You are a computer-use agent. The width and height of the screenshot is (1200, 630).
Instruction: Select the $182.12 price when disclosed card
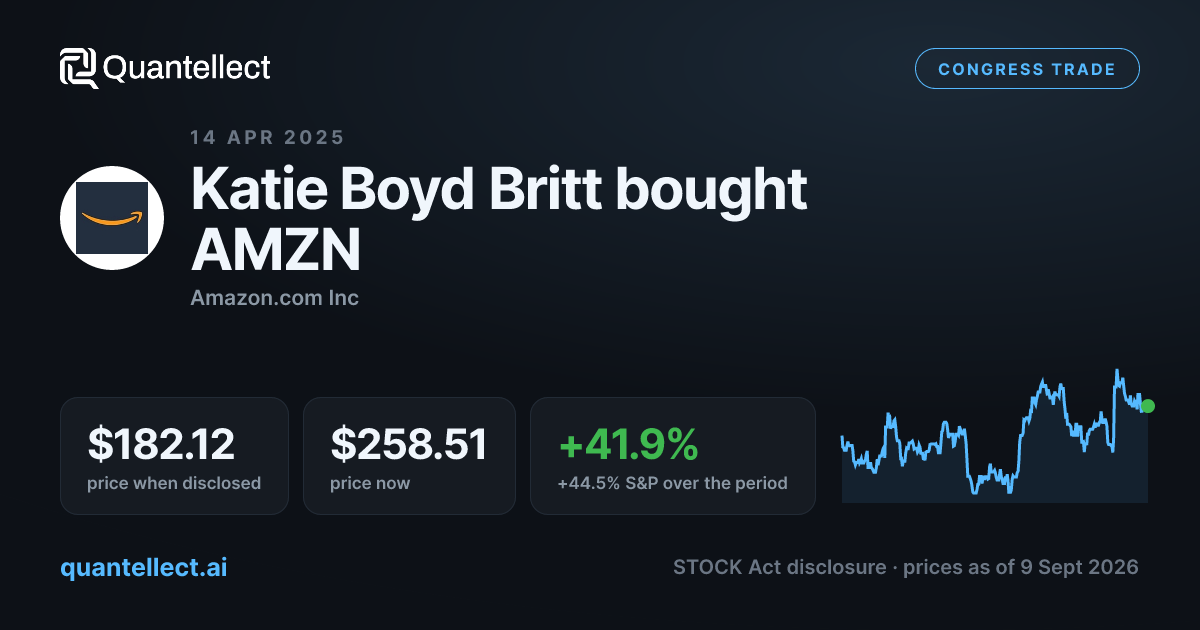pos(174,456)
